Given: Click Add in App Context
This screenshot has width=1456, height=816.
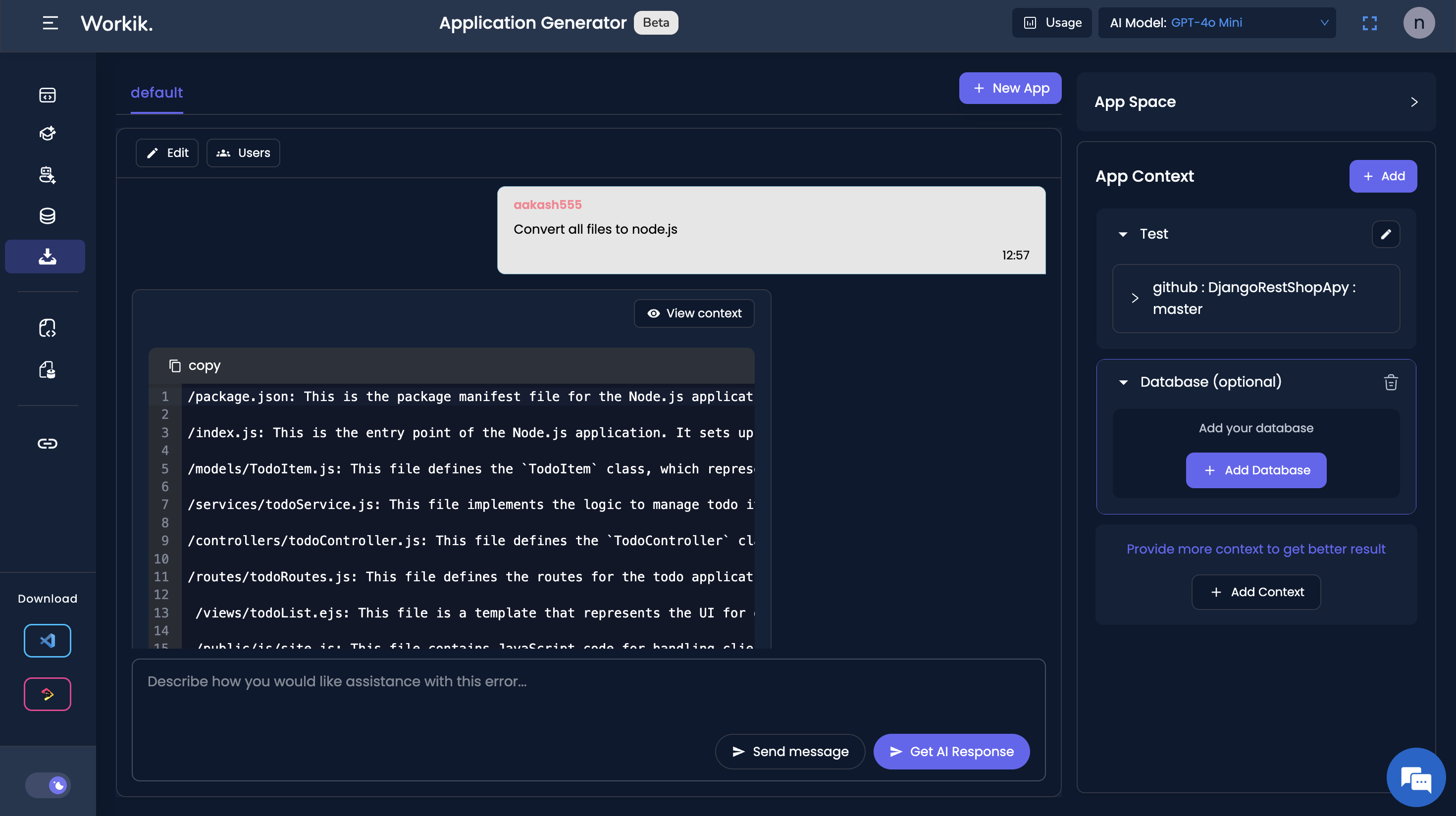Looking at the screenshot, I should click(x=1383, y=176).
